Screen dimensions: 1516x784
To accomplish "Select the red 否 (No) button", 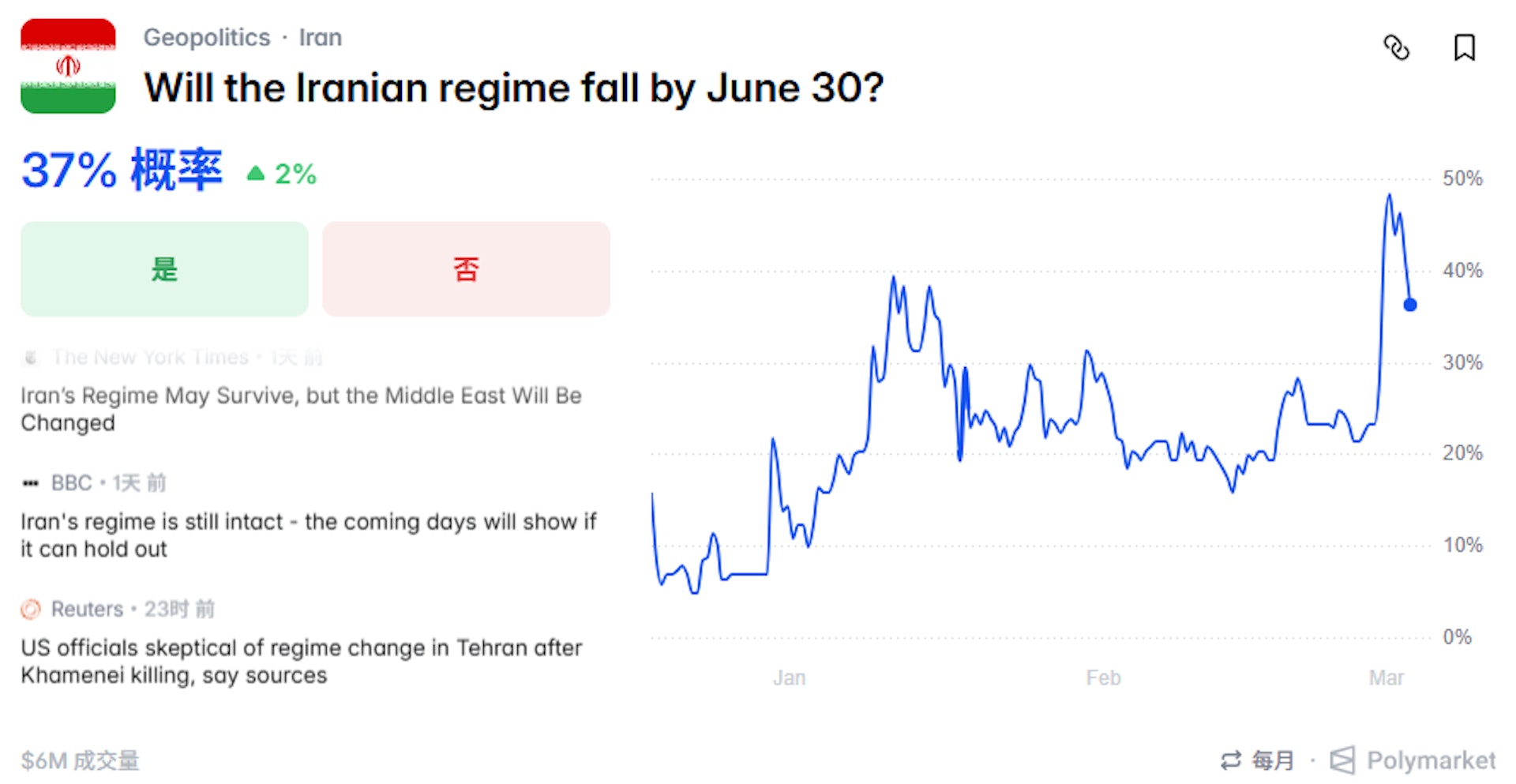I will click(466, 269).
